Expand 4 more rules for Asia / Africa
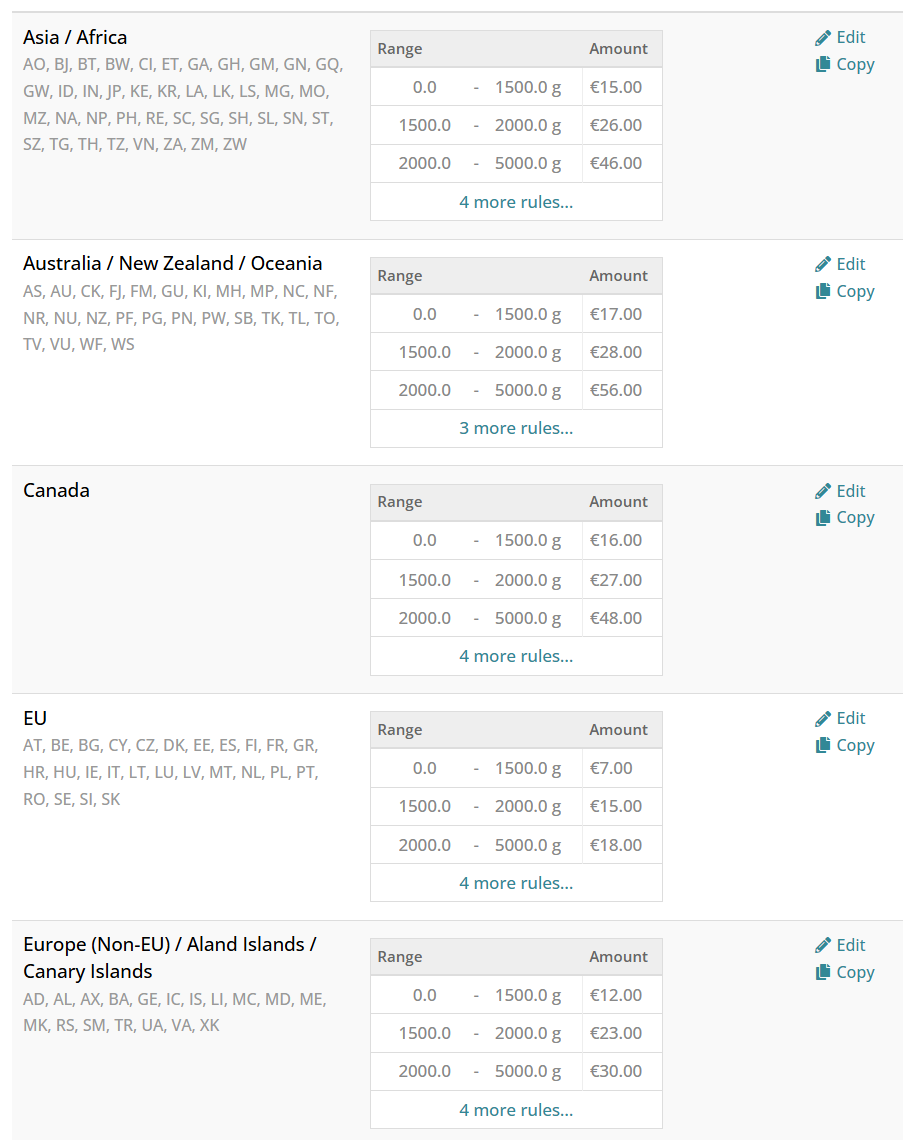Screen dimensions: 912x1140 (516, 202)
